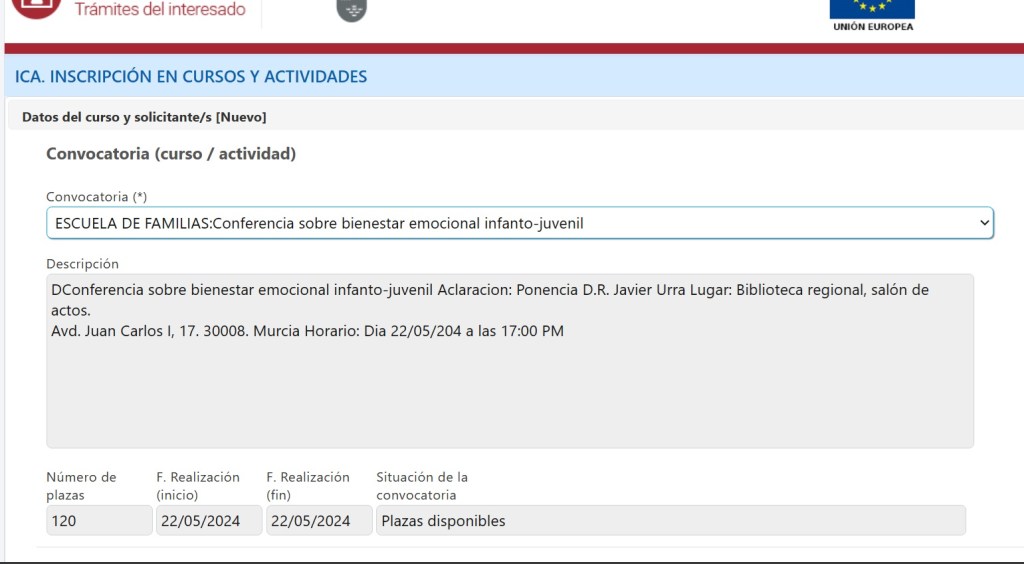Click the Situación de la convocatoria label

point(422,486)
